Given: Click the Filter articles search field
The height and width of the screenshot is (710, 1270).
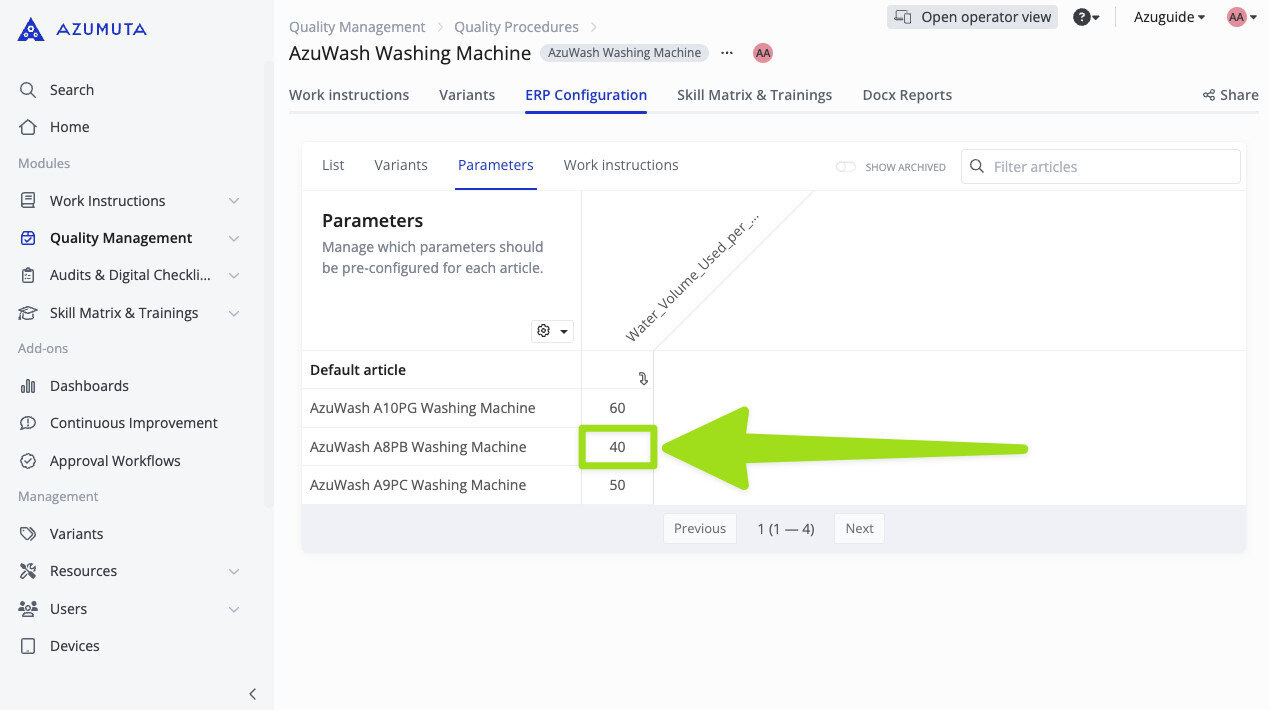Looking at the screenshot, I should click(x=1100, y=166).
